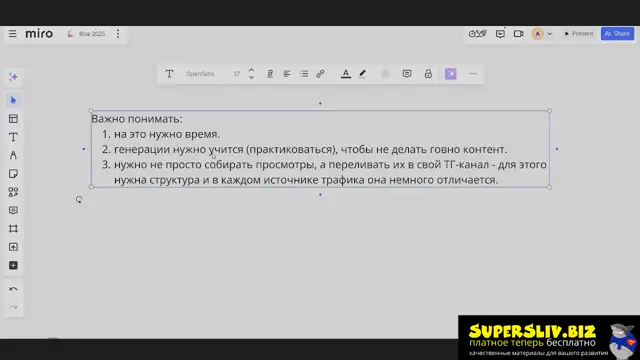
Task: Open the Upload tool
Action: (x=13, y=247)
